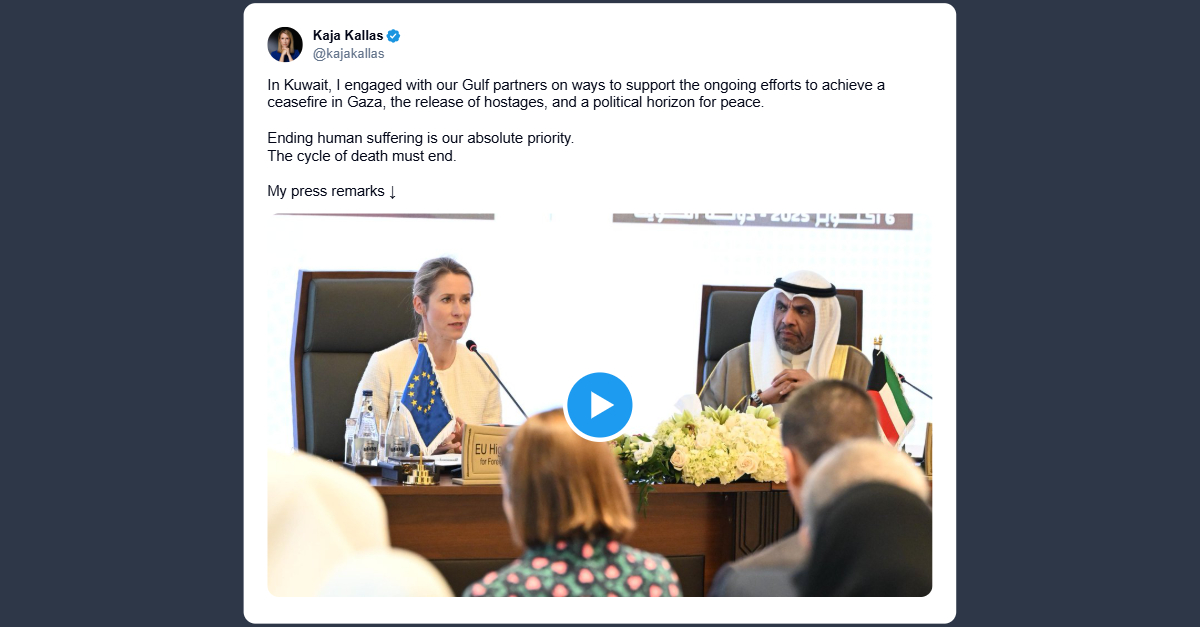Click the blue verified badge
The image size is (1200, 627).
[394, 36]
